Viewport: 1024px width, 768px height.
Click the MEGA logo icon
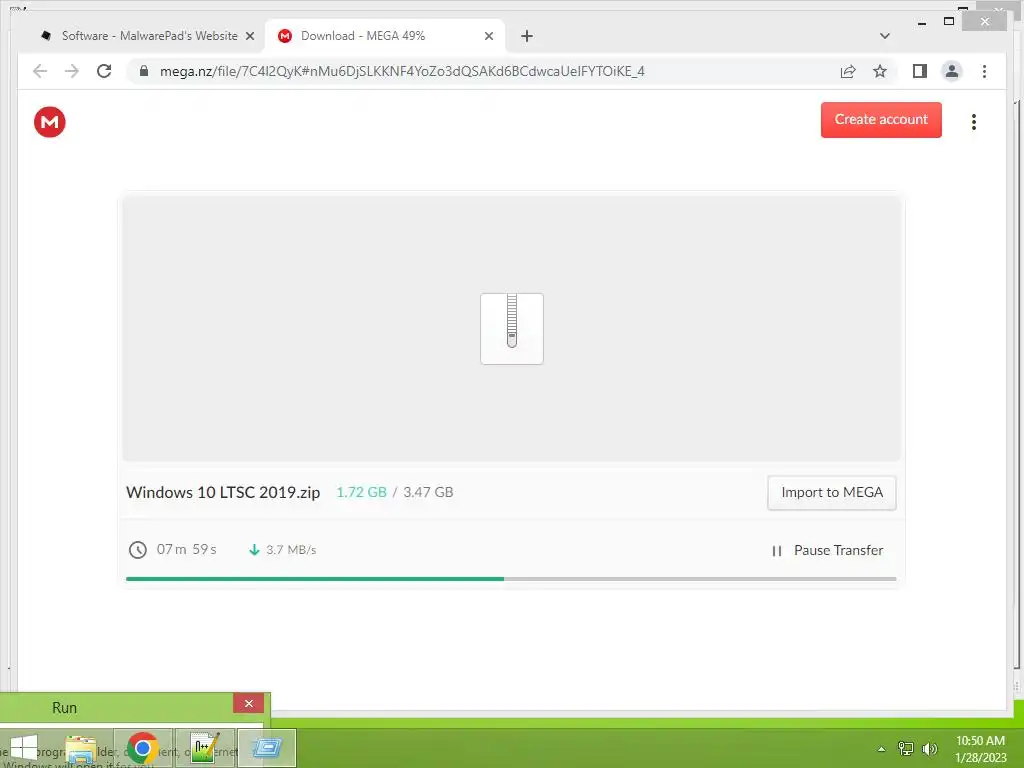(50, 122)
